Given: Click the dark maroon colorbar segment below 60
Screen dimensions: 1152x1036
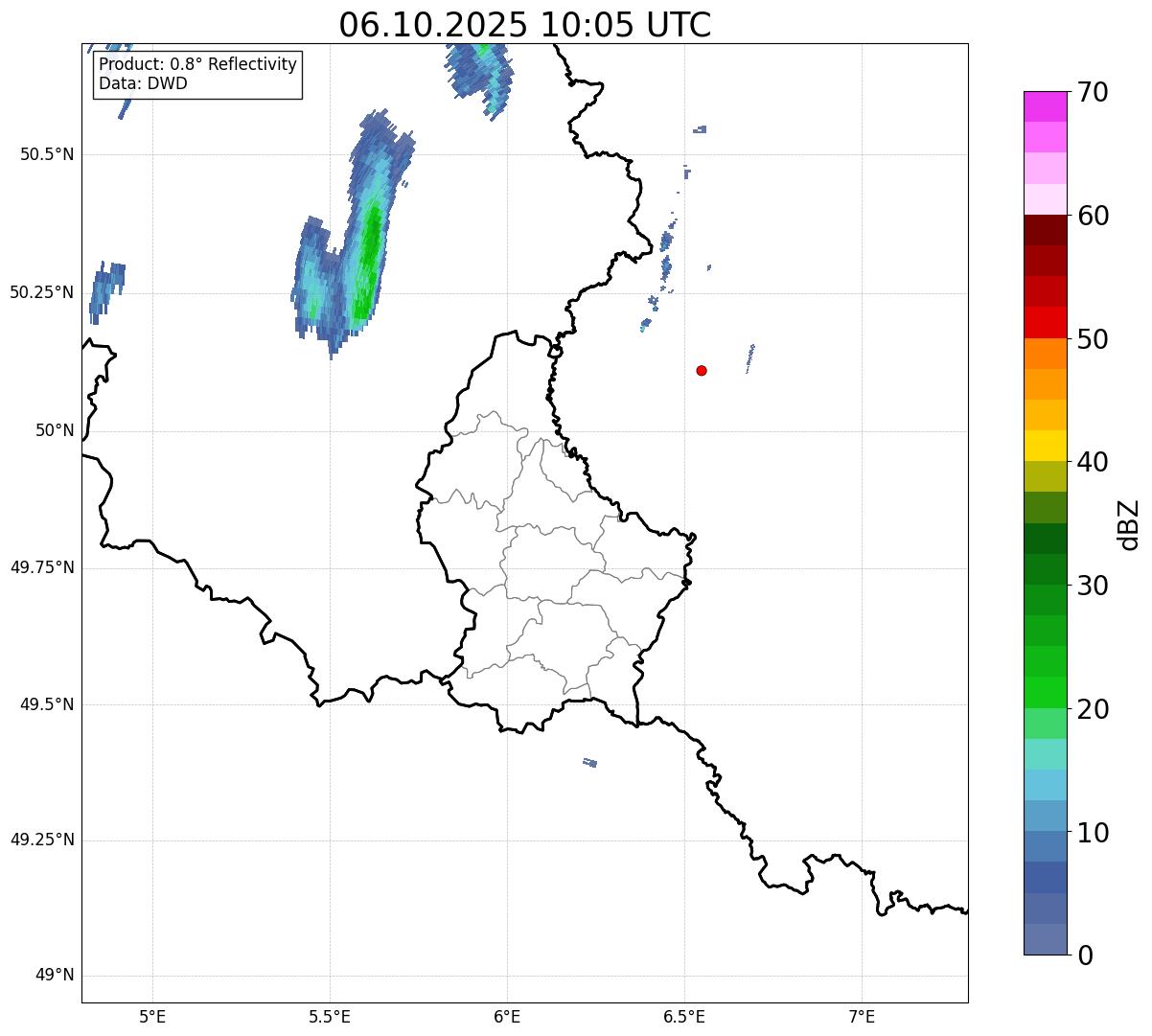Looking at the screenshot, I should click(x=1045, y=230).
